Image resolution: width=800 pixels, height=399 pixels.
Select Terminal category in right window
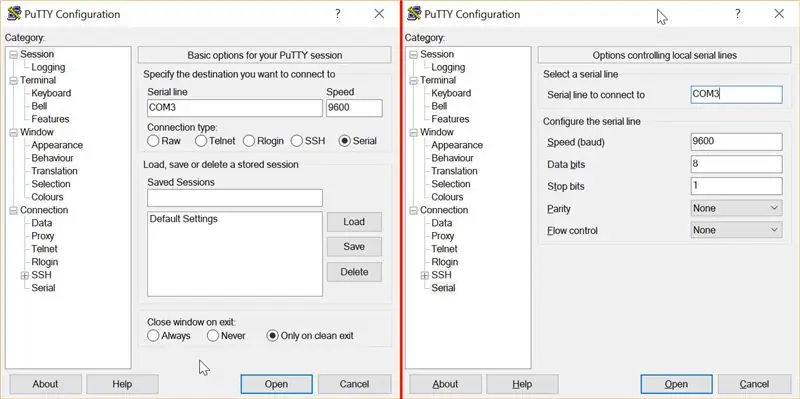point(438,80)
